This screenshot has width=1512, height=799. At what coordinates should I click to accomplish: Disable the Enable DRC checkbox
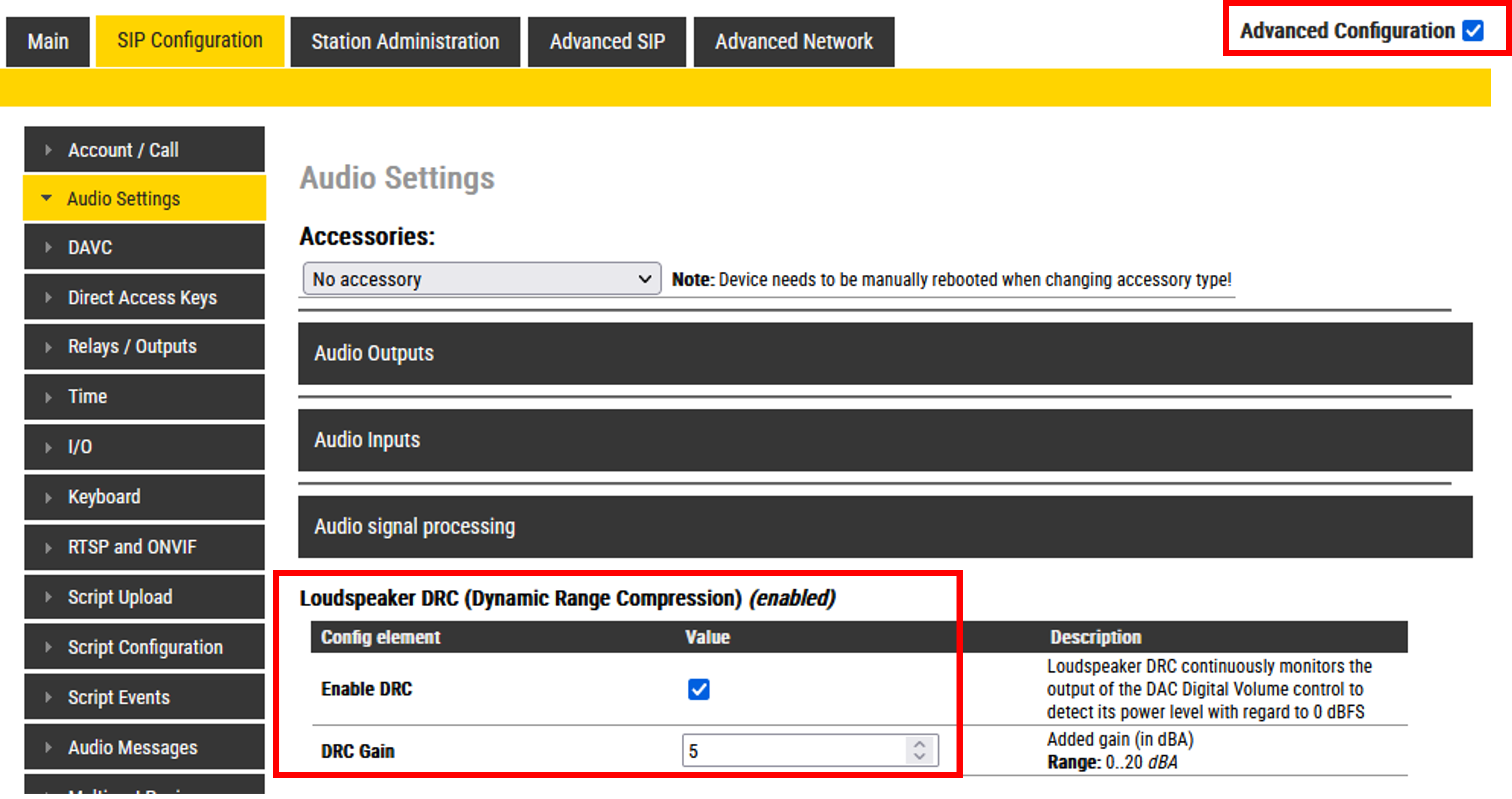(698, 689)
